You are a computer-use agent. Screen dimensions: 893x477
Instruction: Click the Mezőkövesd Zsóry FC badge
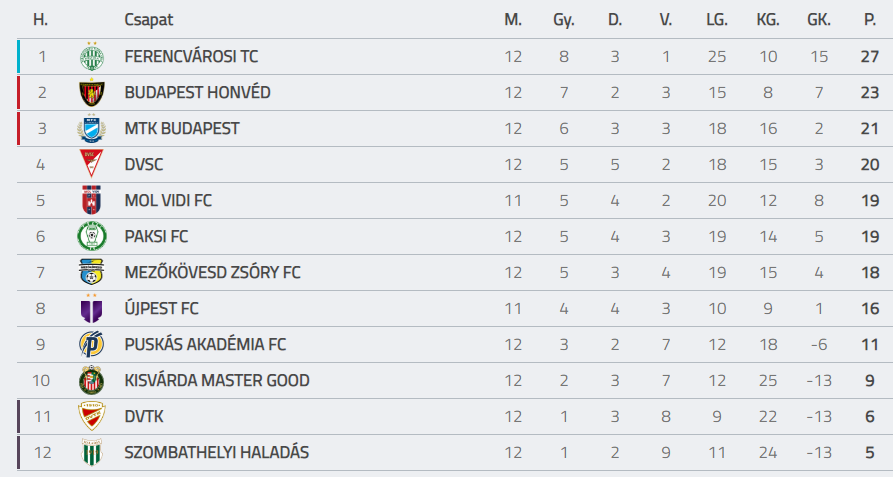(x=92, y=272)
